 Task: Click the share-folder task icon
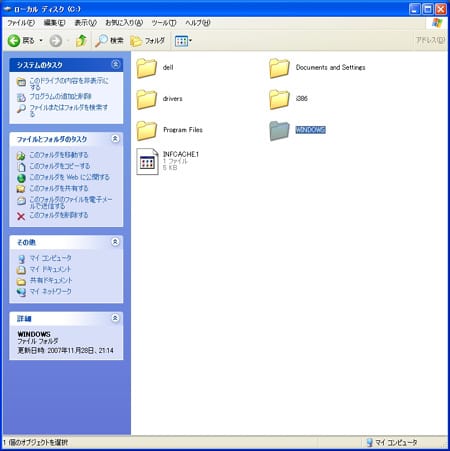coord(21,189)
